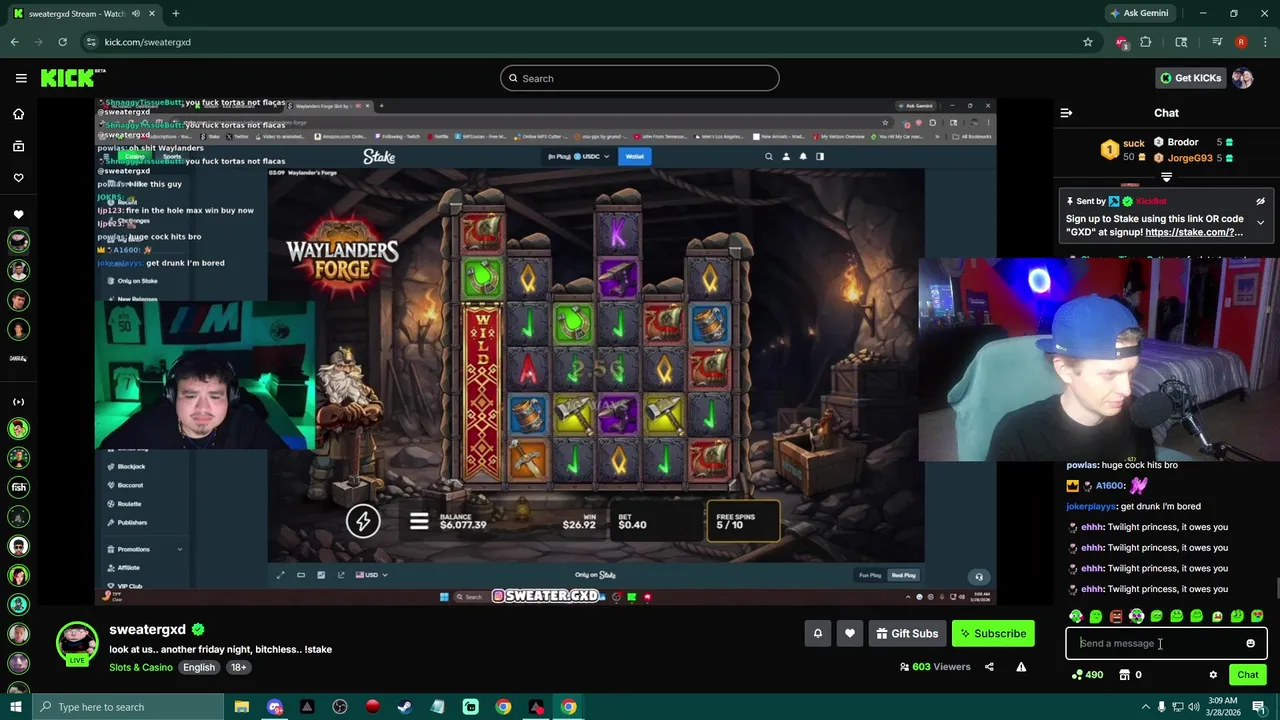Open the Kick hamburger menu

tap(21, 78)
